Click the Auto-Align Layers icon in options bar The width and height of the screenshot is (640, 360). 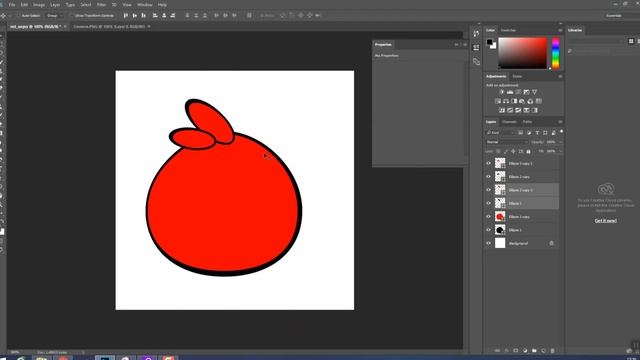249,16
